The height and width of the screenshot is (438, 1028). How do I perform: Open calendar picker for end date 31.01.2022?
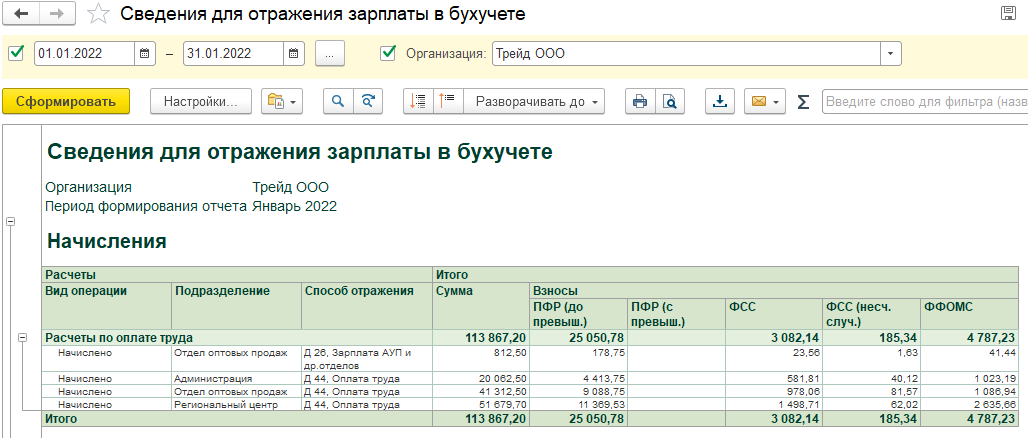coord(294,54)
